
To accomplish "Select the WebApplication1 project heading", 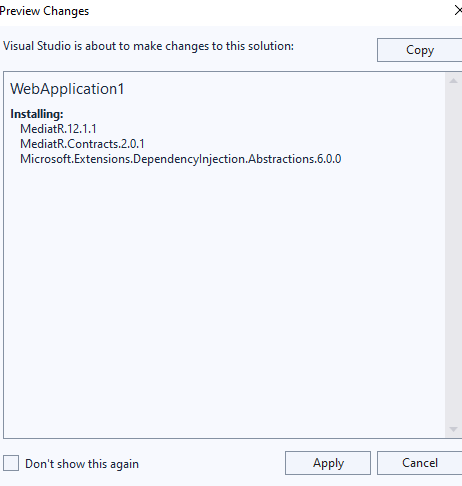I will tap(67, 89).
